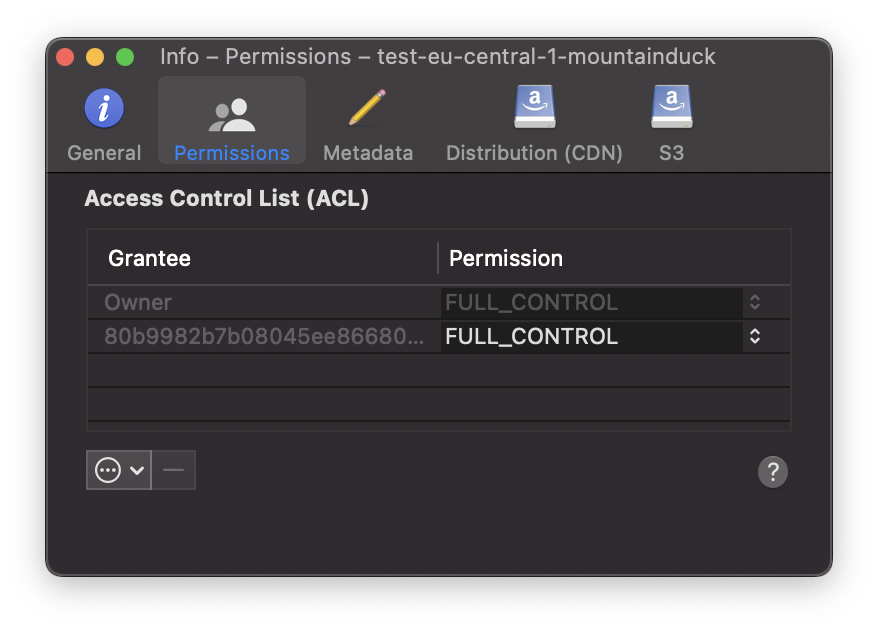This screenshot has height=630, width=878.
Task: Remove selected grantee with minus button
Action: (174, 470)
